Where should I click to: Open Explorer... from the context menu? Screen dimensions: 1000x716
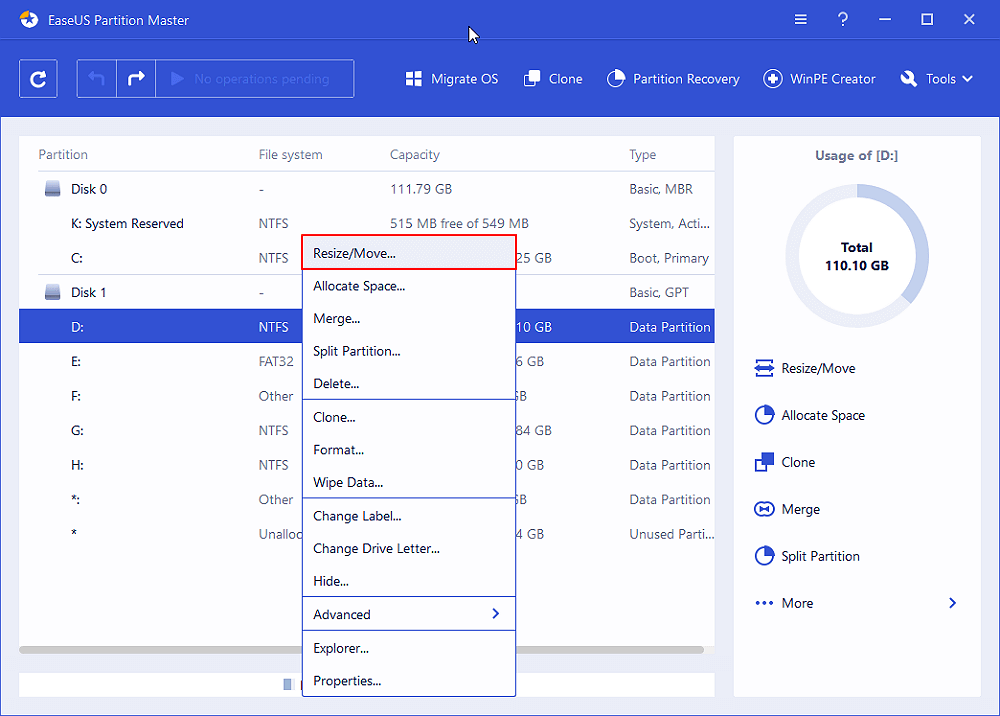coord(409,648)
